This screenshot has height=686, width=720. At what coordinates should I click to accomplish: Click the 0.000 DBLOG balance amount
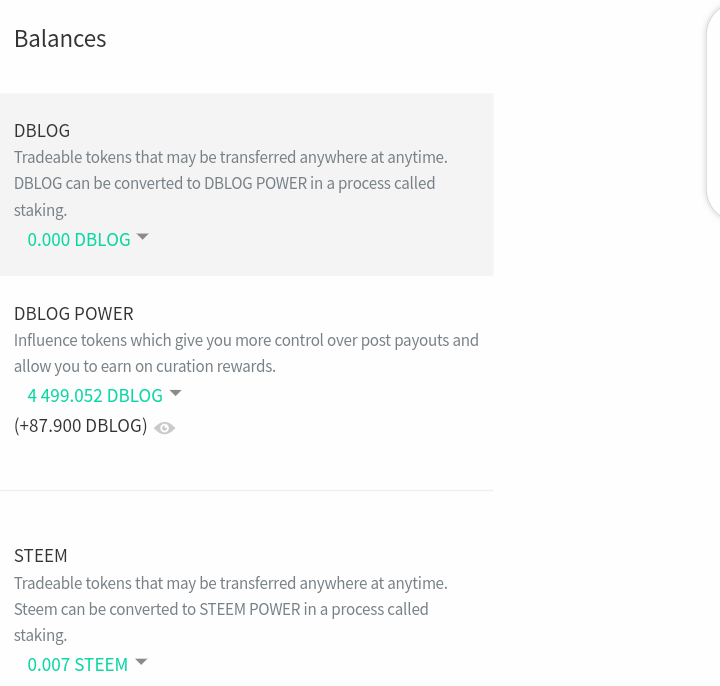click(x=79, y=239)
